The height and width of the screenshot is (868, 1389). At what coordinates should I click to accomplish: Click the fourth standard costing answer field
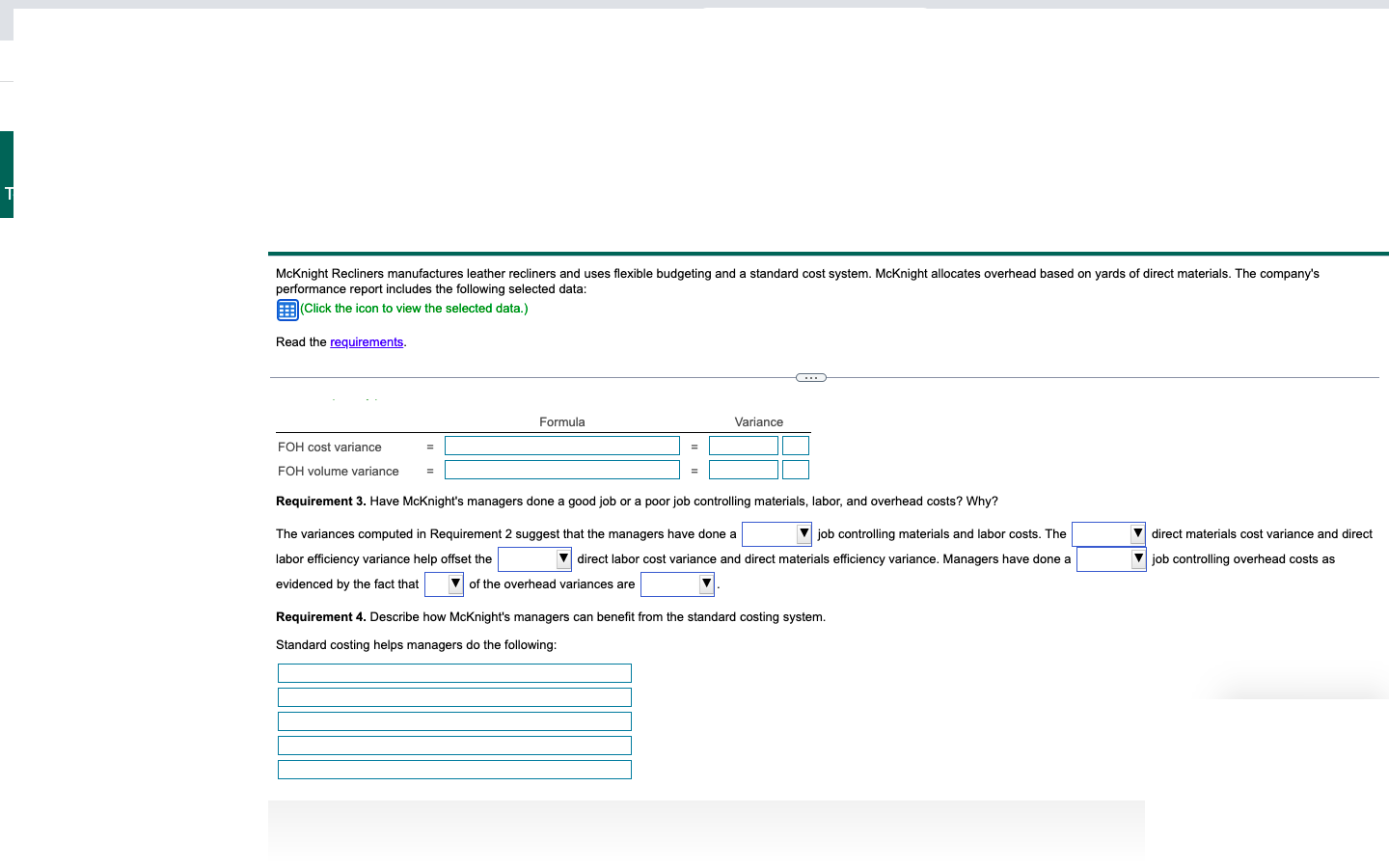pyautogui.click(x=454, y=746)
